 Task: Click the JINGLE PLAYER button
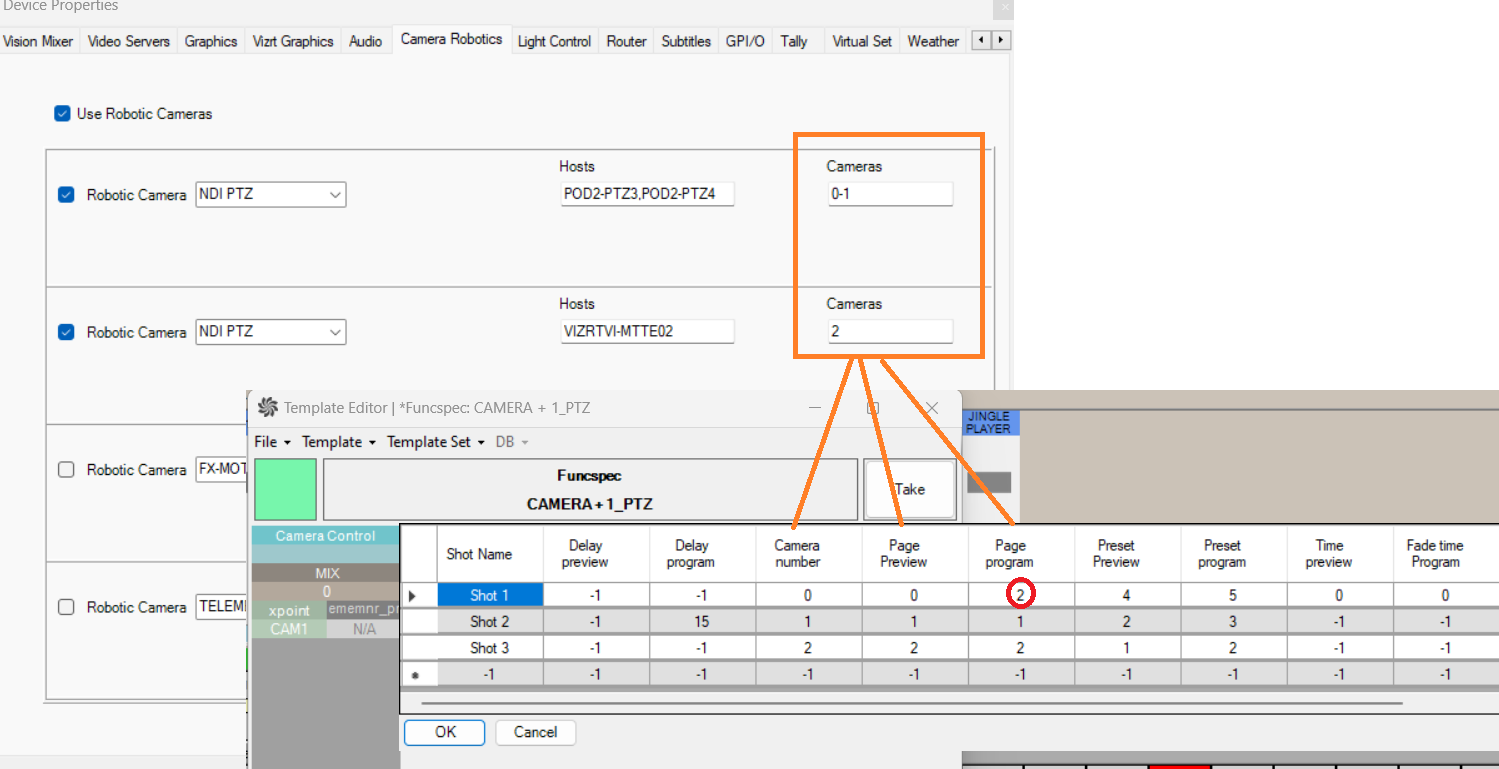pos(988,422)
